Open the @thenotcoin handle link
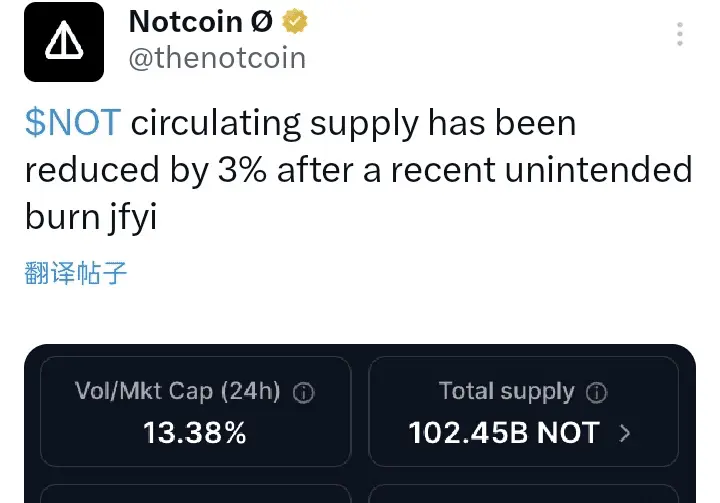 click(217, 58)
